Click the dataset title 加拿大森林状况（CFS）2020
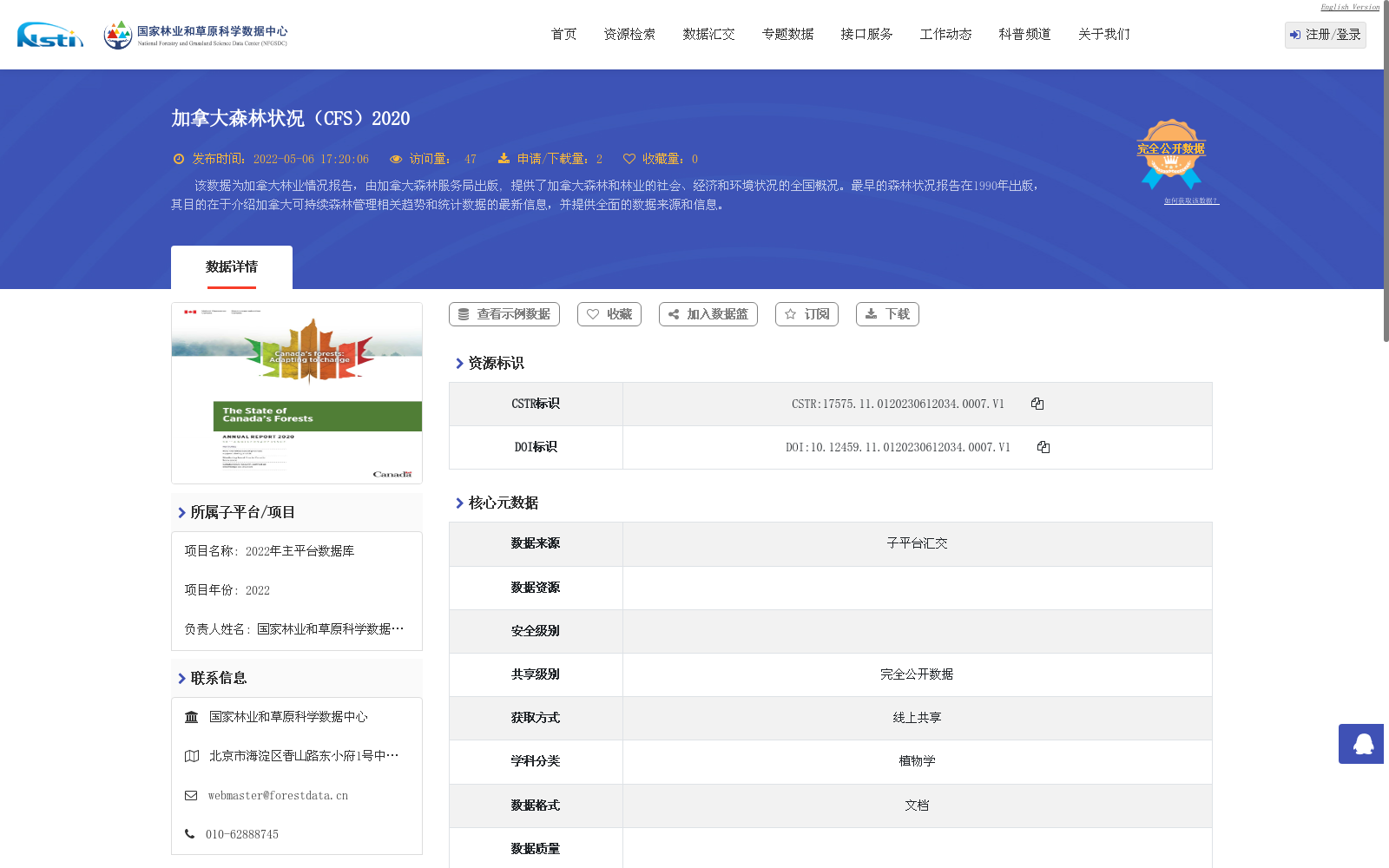Screen dimensions: 1389x868 (291, 118)
